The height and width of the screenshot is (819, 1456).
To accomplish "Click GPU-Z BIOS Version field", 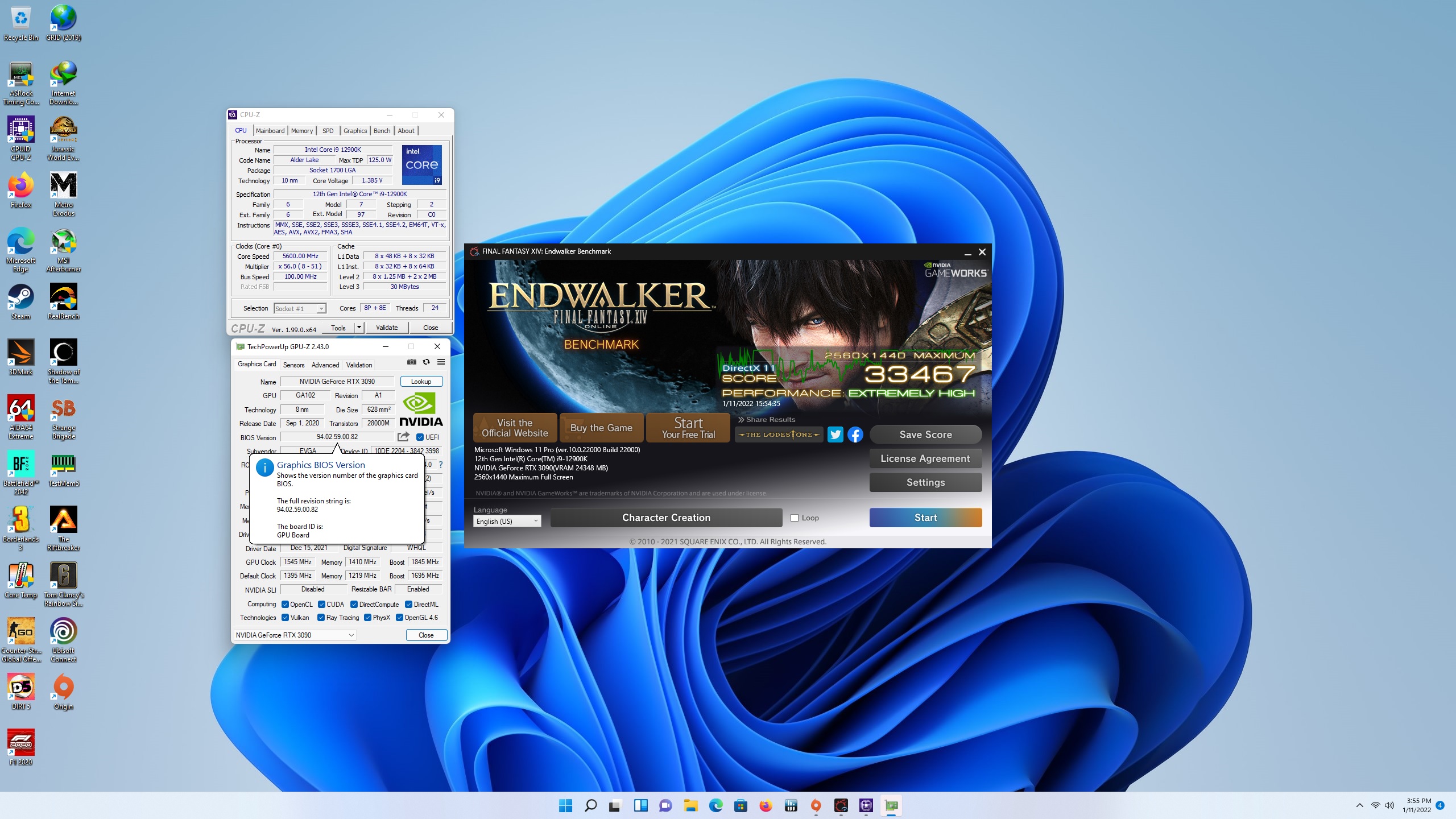I will tap(337, 437).
